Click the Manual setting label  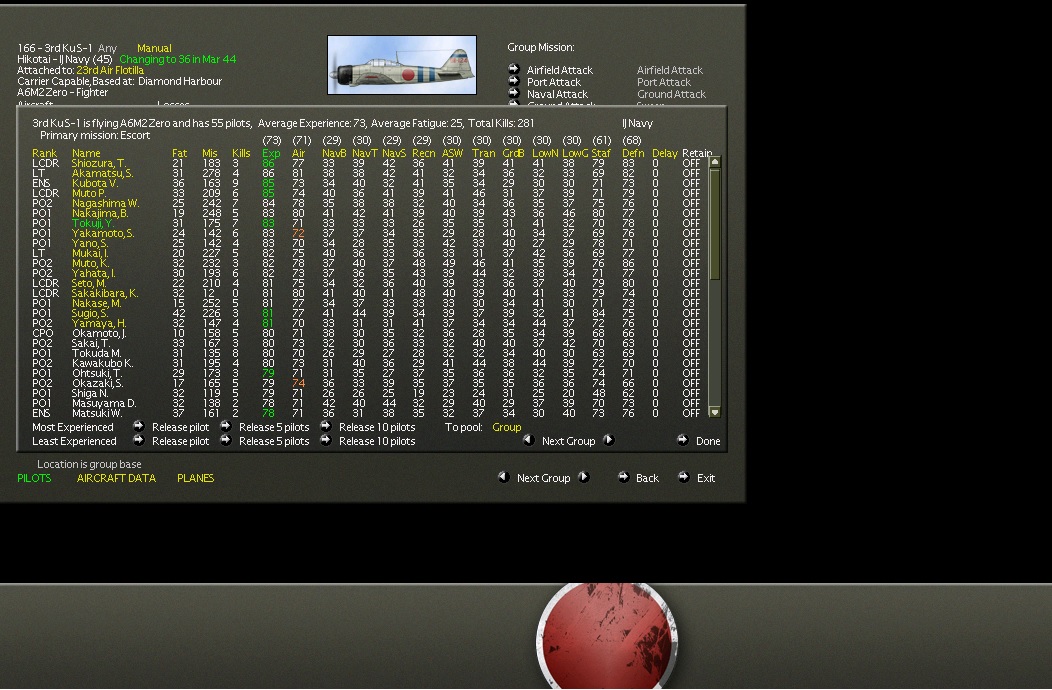click(154, 48)
